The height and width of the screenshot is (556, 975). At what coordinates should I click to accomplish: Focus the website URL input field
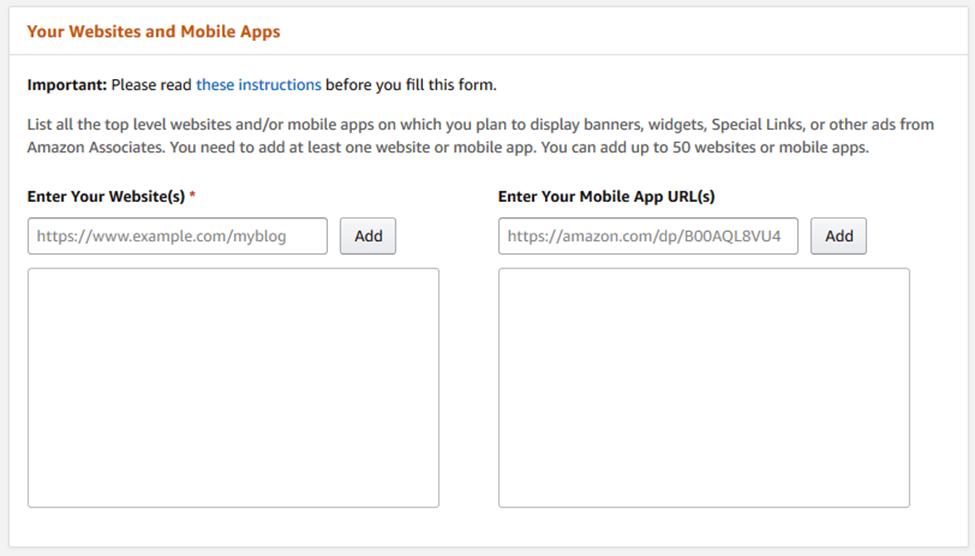point(177,236)
